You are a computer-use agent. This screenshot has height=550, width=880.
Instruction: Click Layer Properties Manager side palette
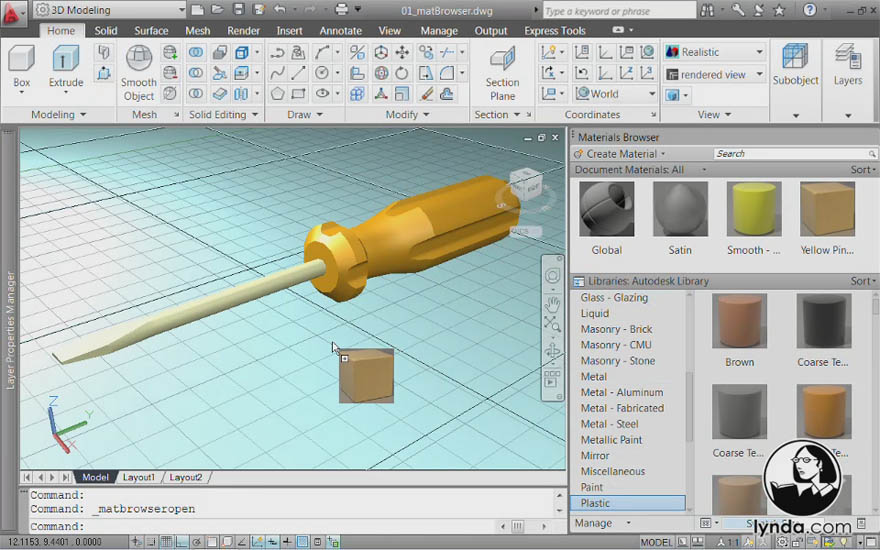pyautogui.click(x=10, y=331)
